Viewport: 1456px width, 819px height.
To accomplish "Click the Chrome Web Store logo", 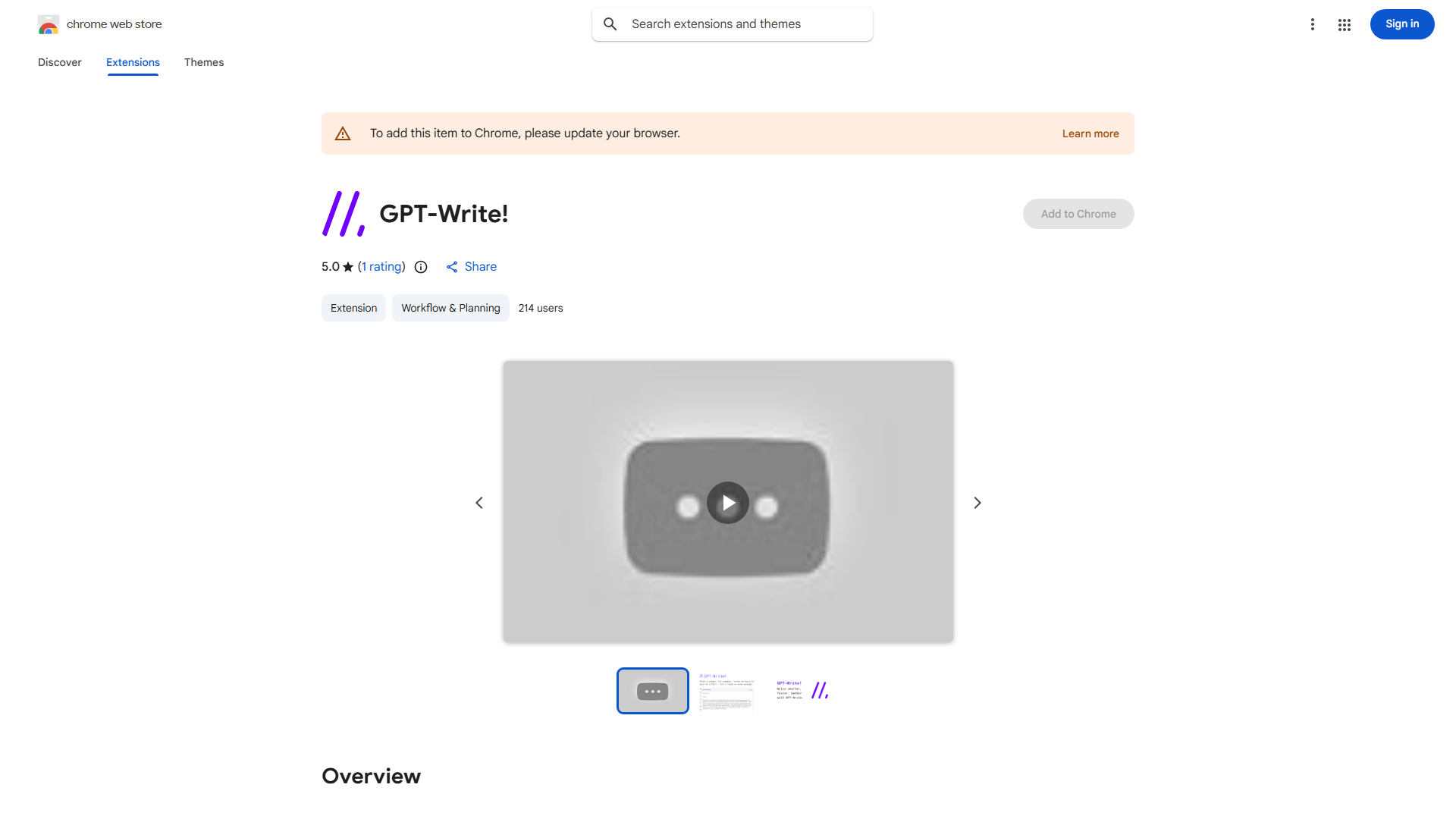I will click(x=49, y=24).
